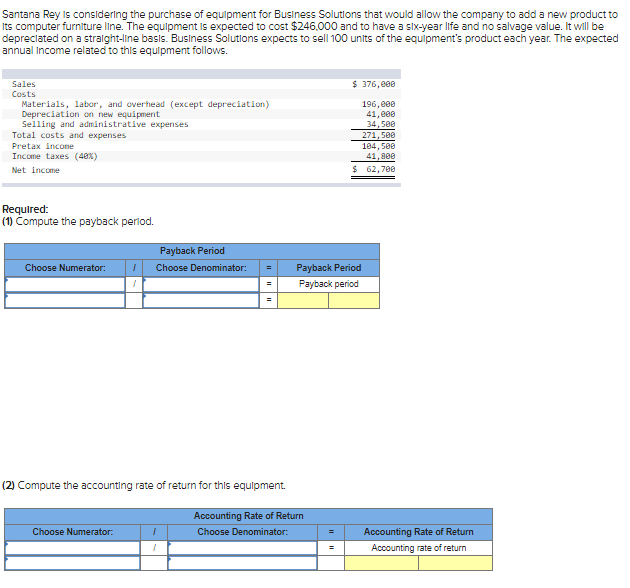Click the Sales amount $ 376,000

374,84
